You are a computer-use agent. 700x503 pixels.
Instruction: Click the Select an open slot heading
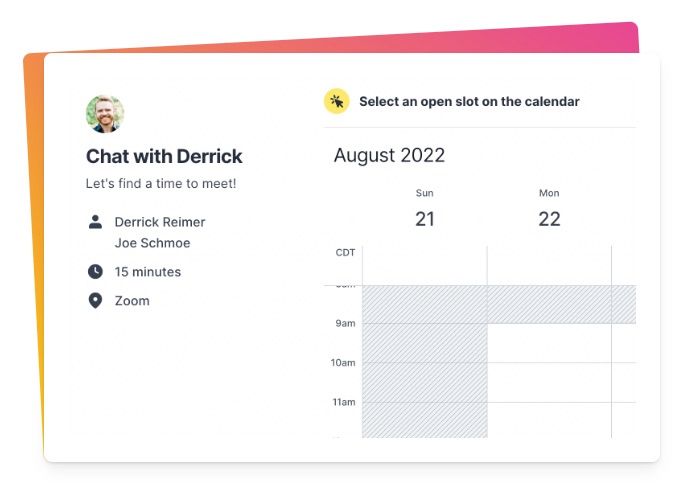click(469, 101)
